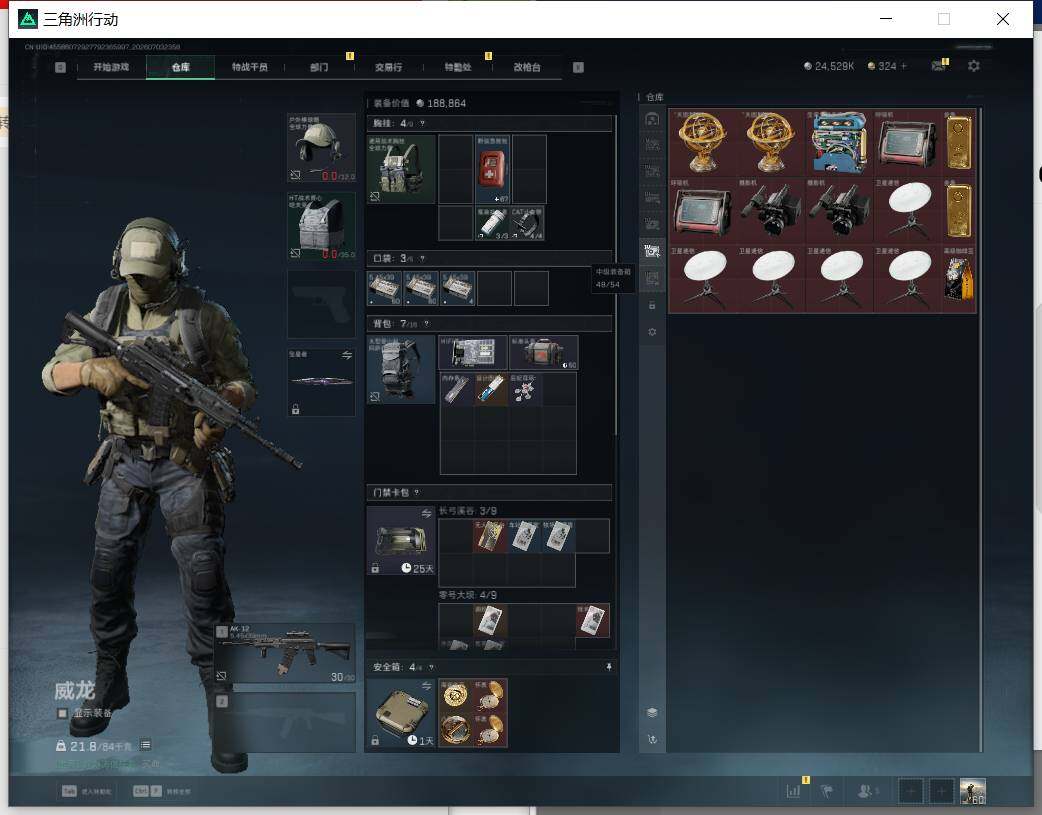Click the empty secondary weapon slot

[x=286, y=723]
